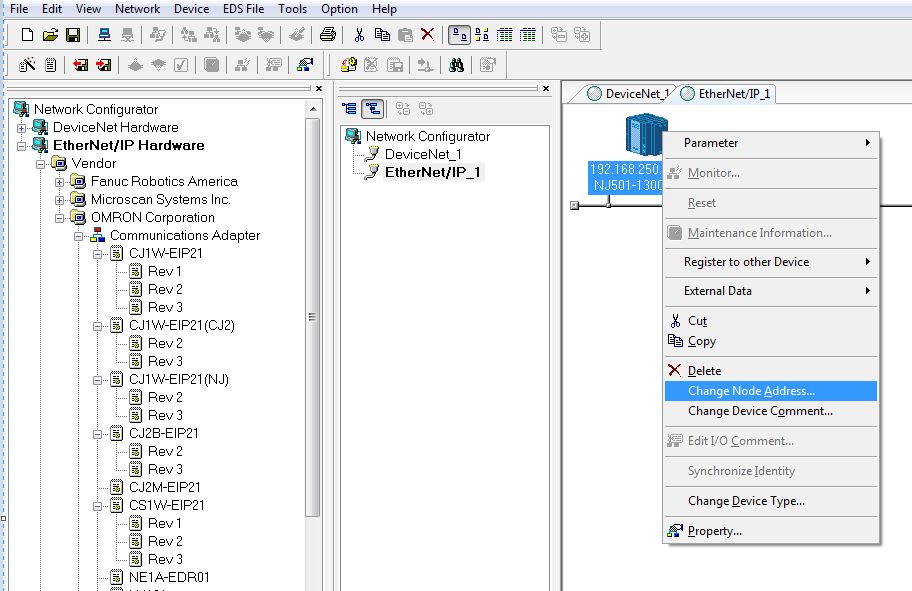Click the red left-arrow upload from device icon
Screen dimensions: 912x591
pyautogui.click(x=80, y=65)
